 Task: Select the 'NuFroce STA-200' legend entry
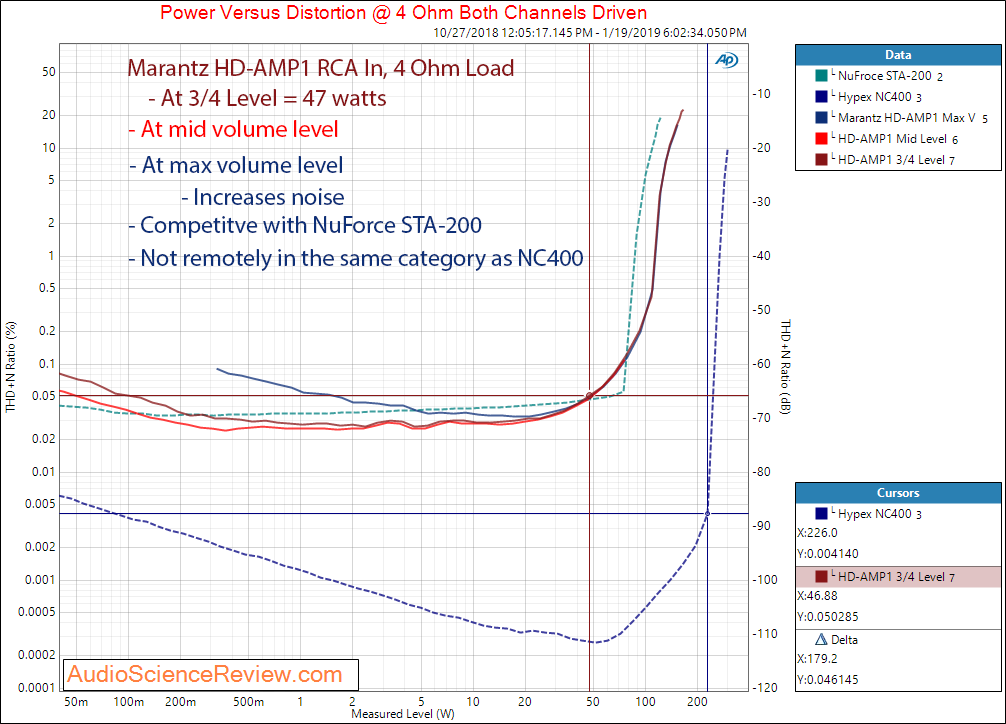[x=890, y=76]
